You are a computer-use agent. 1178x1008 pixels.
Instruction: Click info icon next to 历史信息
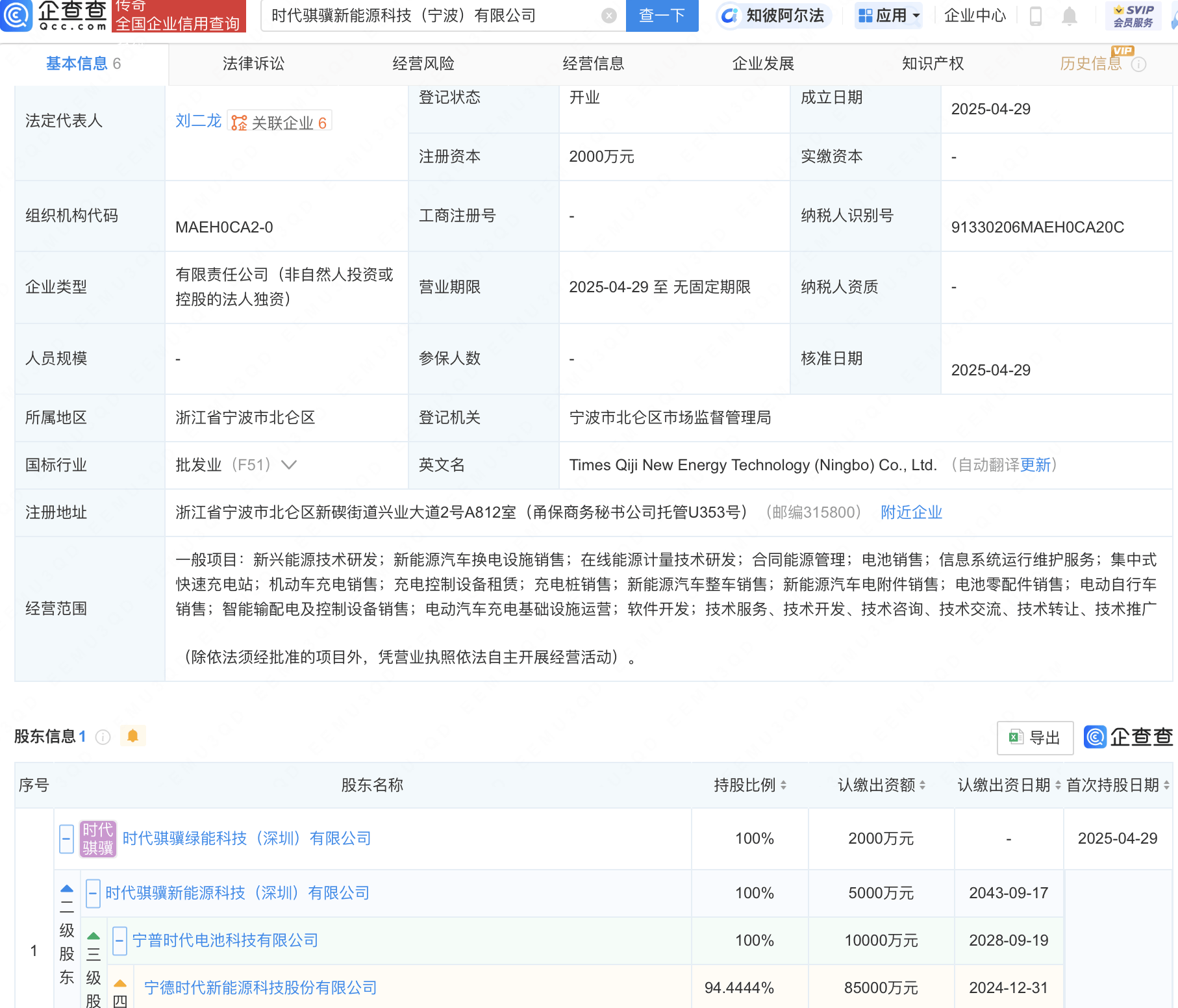tap(1139, 64)
